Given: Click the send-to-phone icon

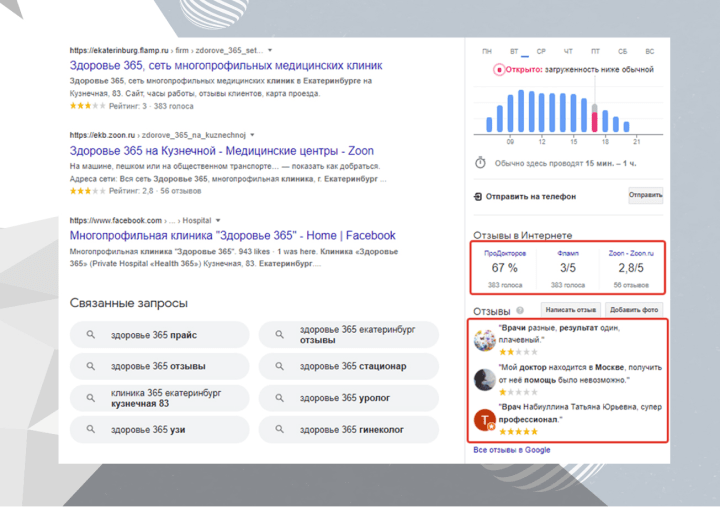Looking at the screenshot, I should (478, 197).
